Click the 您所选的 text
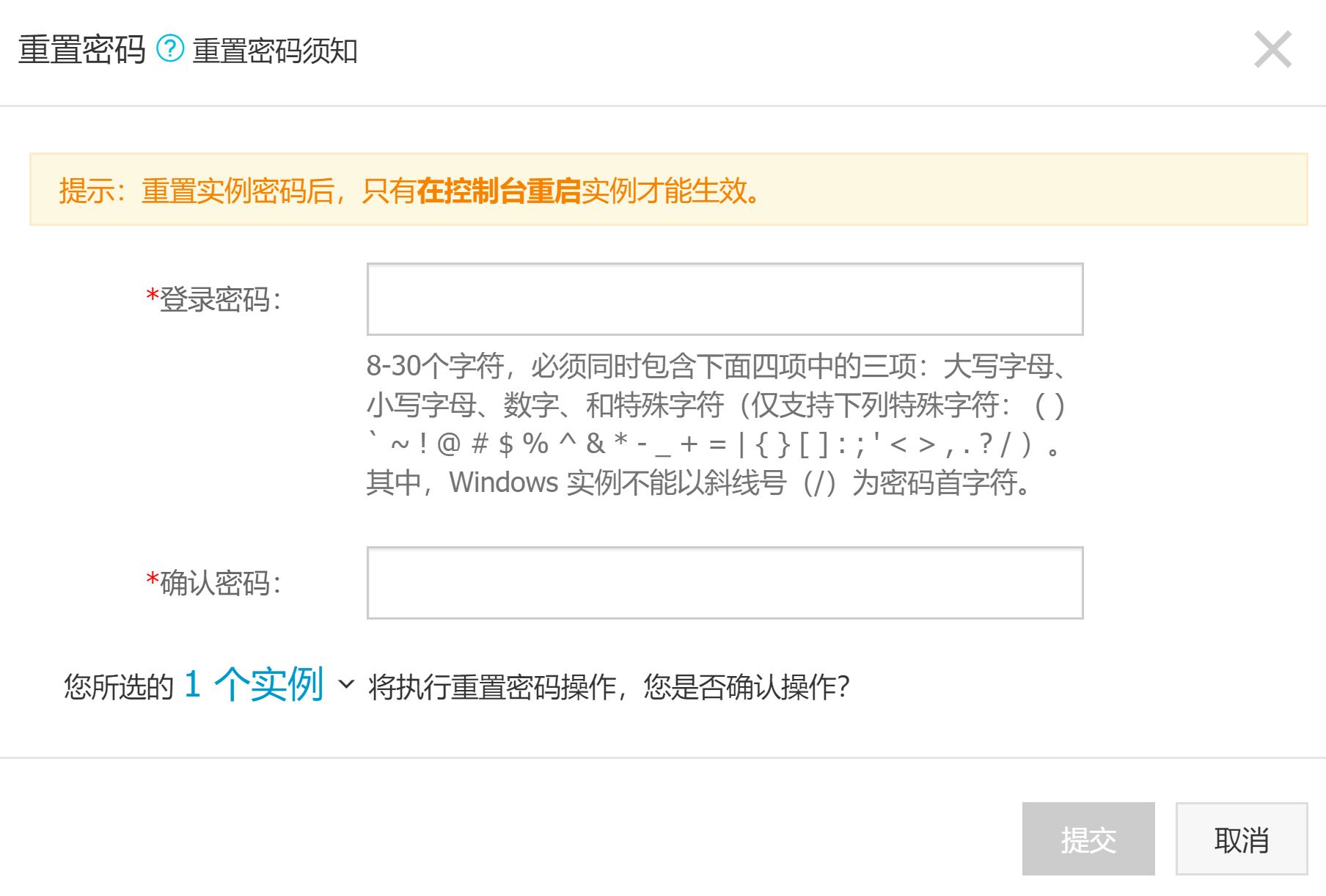The width and height of the screenshot is (1326, 896). [x=119, y=687]
